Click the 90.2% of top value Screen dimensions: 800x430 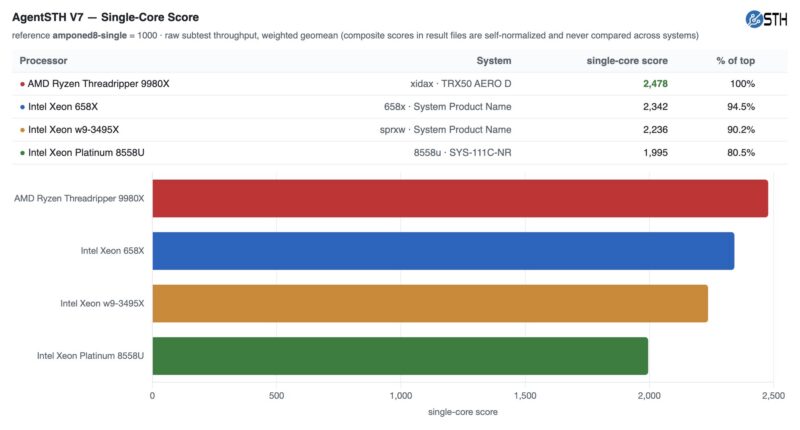pos(741,130)
